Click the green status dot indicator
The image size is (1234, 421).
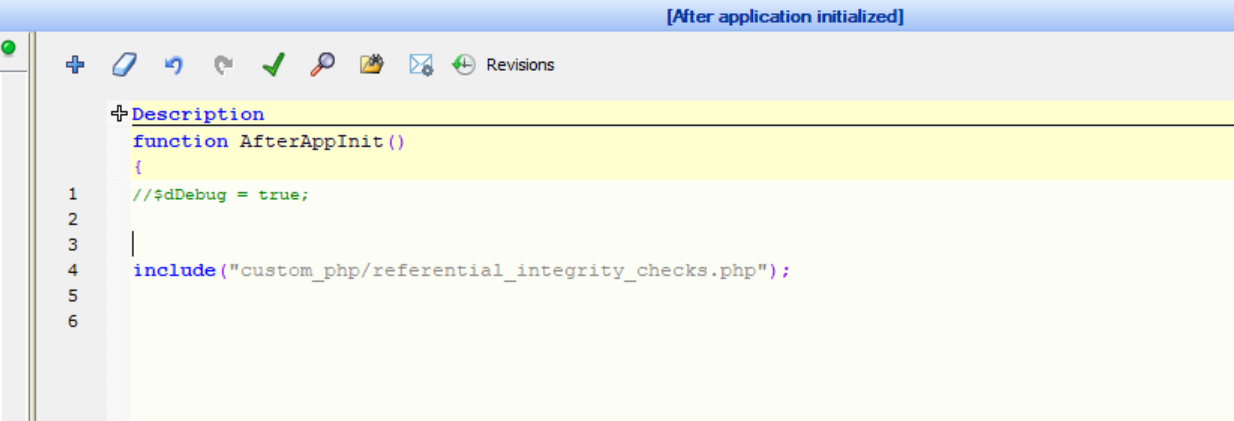[x=9, y=47]
